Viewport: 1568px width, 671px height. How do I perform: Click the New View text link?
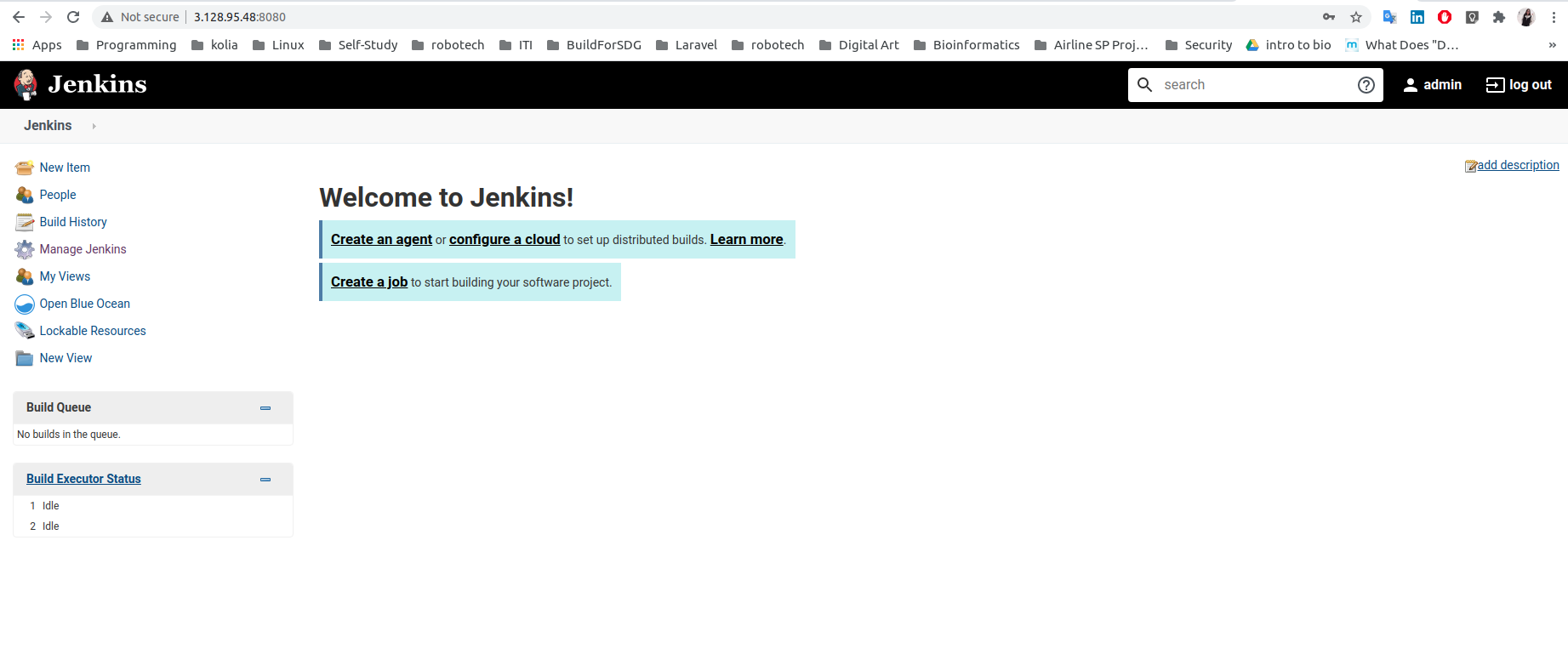pos(66,358)
